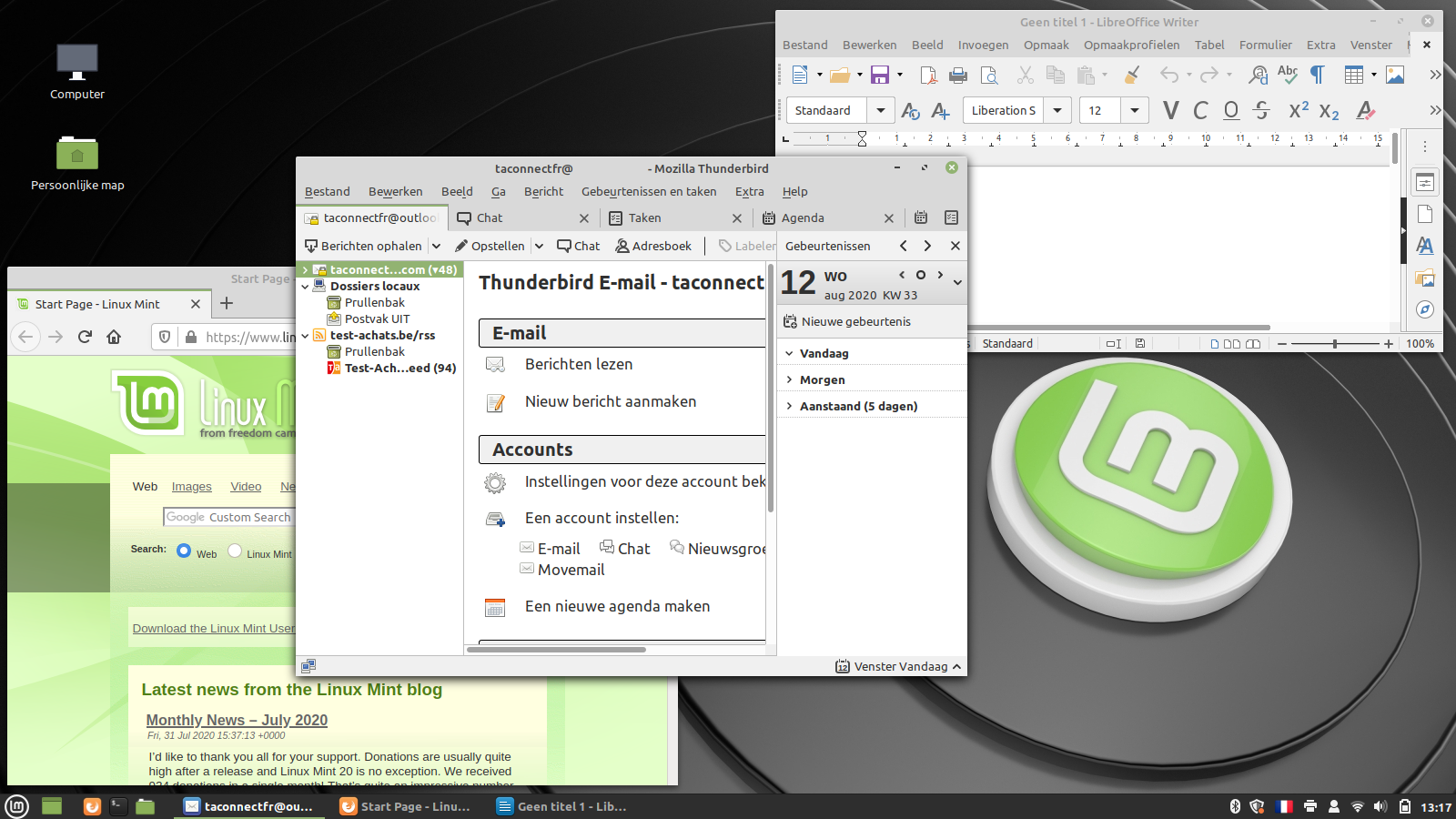Open the font size dropdown in Writer
The image size is (1456, 819).
click(1134, 111)
